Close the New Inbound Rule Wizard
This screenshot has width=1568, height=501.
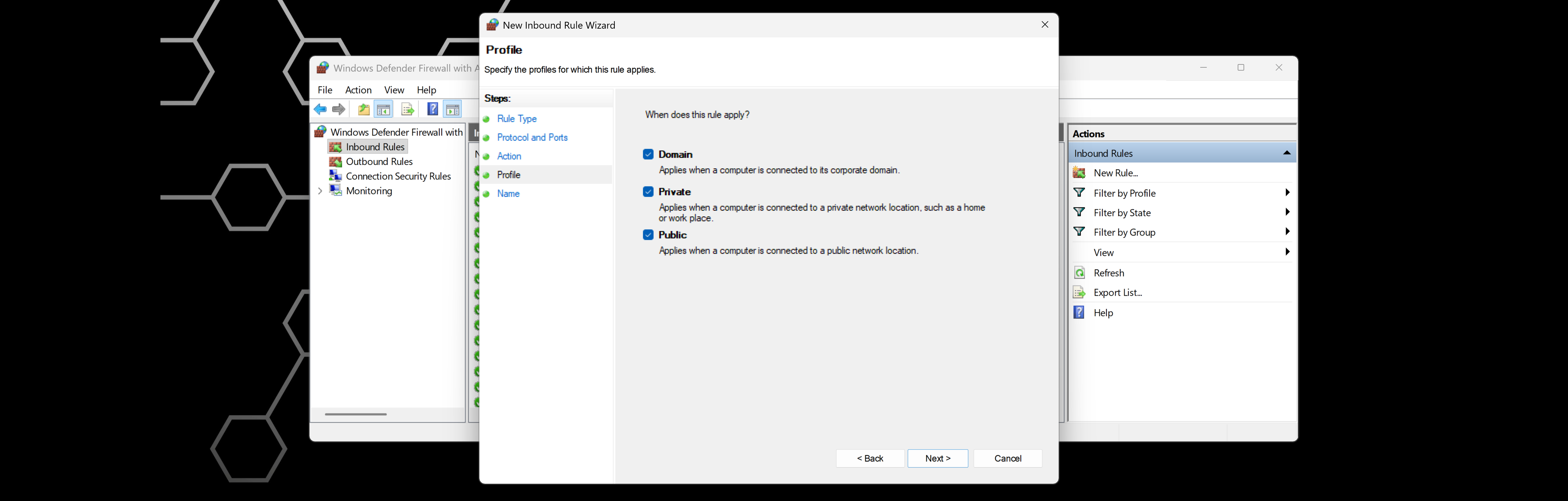tap(1045, 25)
